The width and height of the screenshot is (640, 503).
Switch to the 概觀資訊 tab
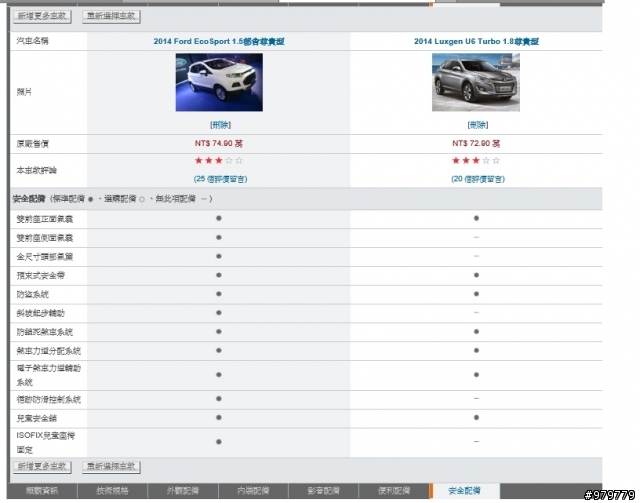click(x=42, y=491)
